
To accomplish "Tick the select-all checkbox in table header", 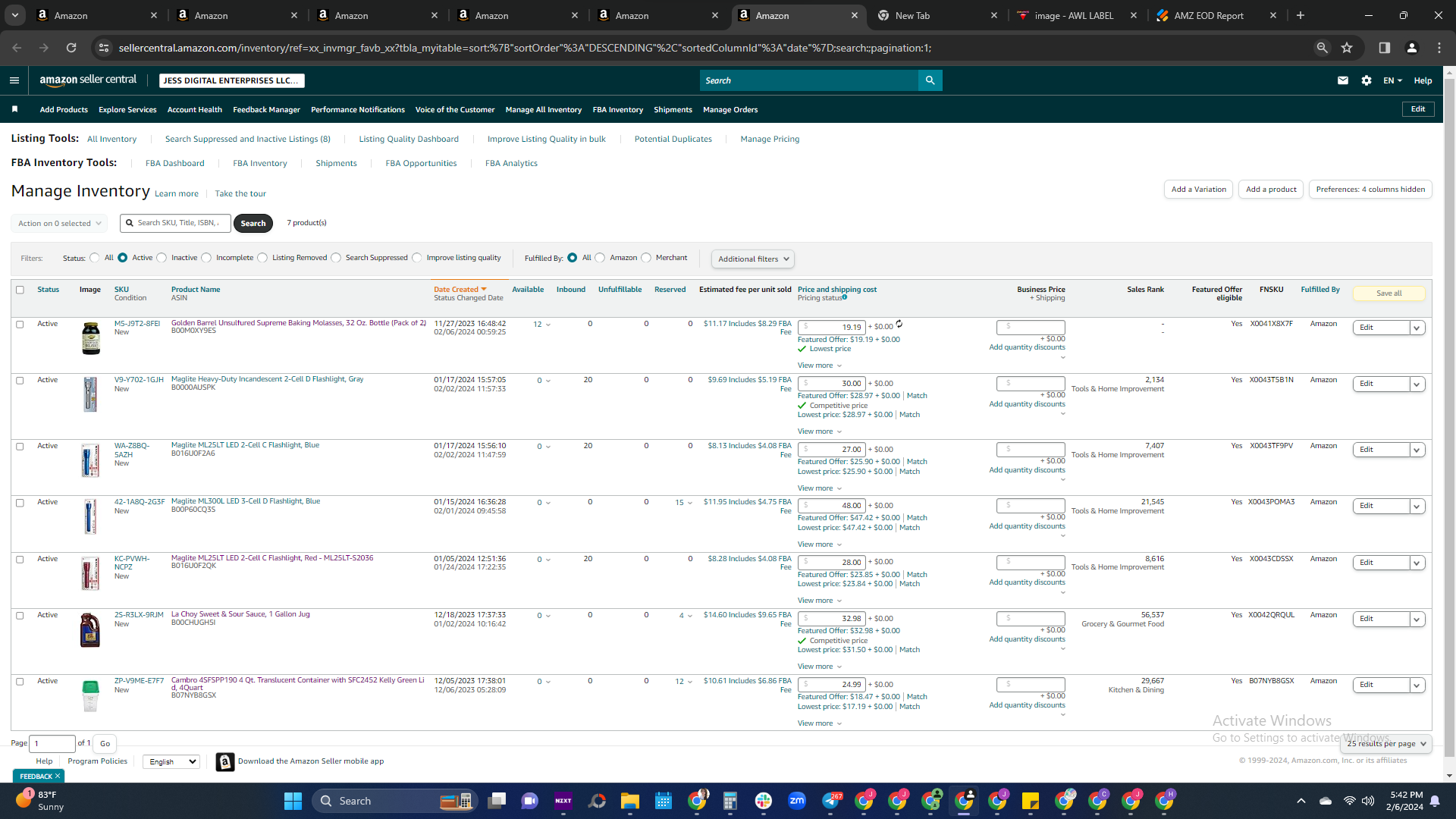I will [x=20, y=290].
